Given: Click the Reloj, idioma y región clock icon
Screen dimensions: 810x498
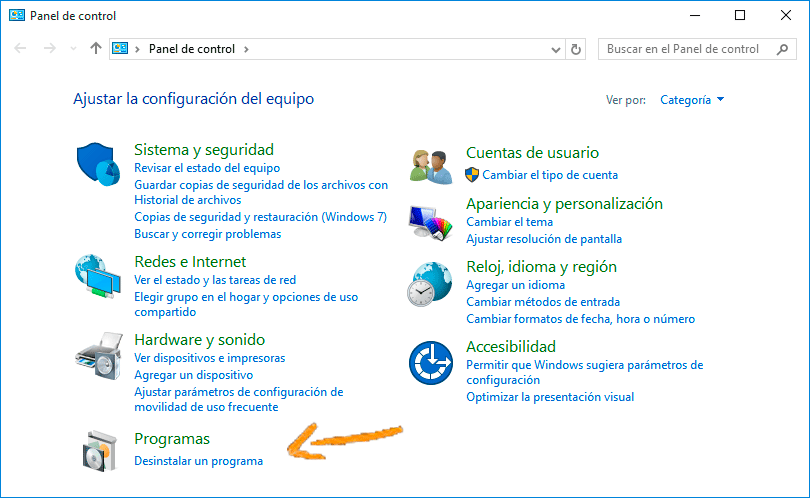Looking at the screenshot, I should (430, 285).
